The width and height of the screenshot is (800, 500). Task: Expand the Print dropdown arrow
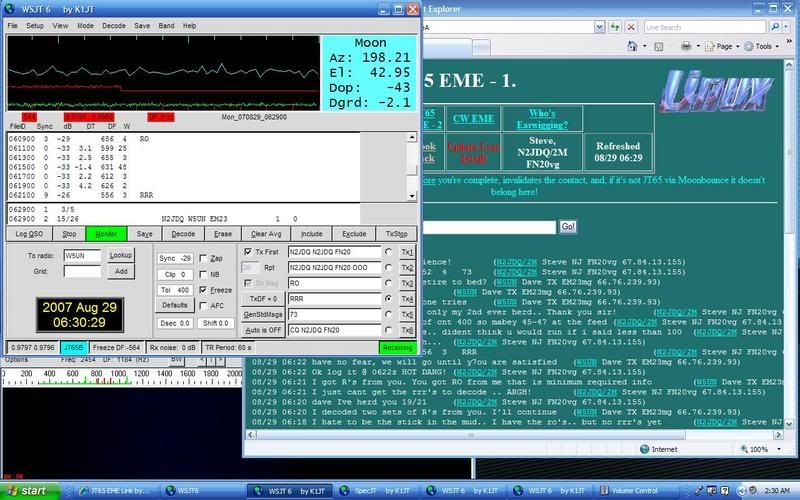click(698, 46)
